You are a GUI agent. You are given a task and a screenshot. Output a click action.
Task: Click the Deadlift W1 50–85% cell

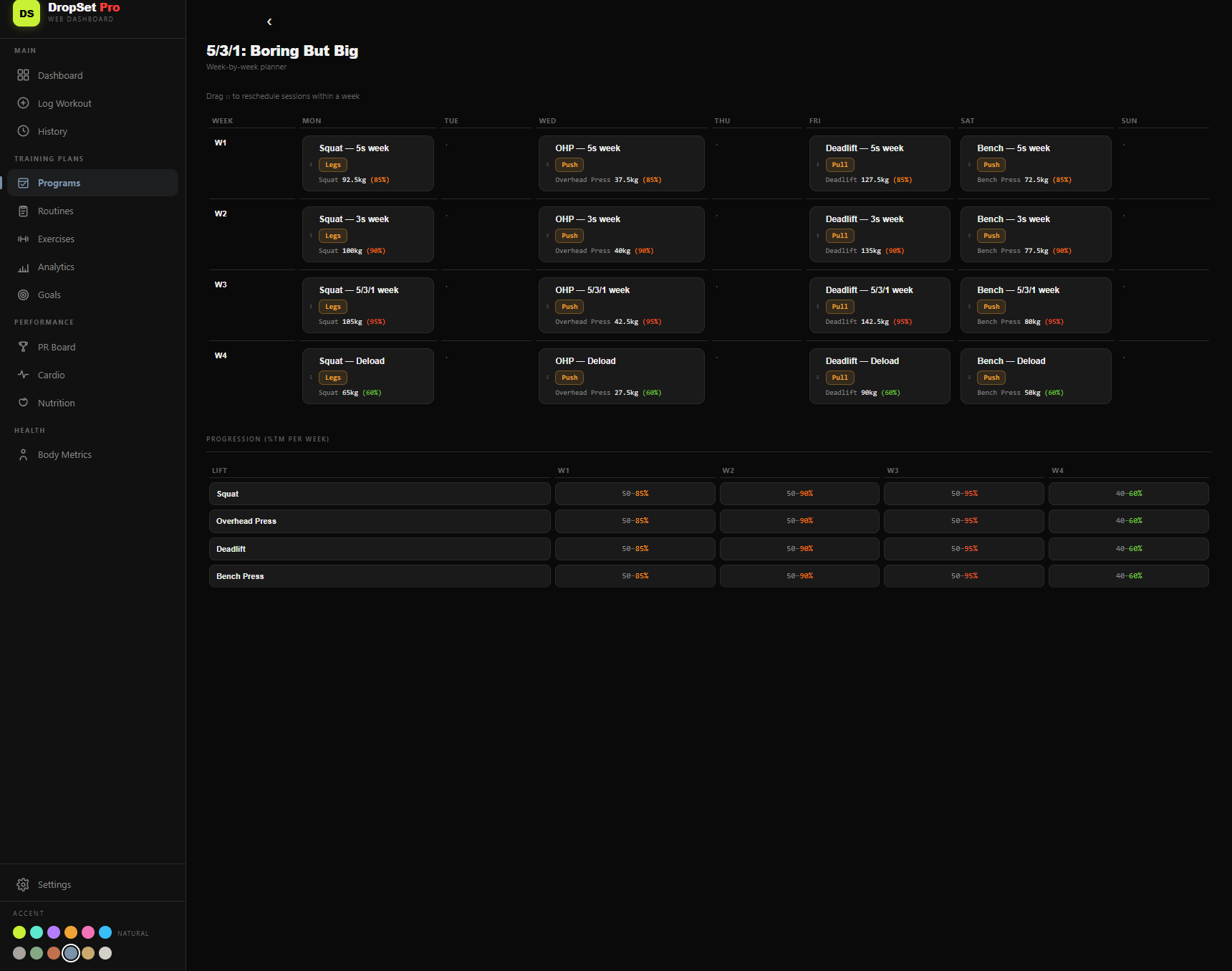tap(635, 549)
